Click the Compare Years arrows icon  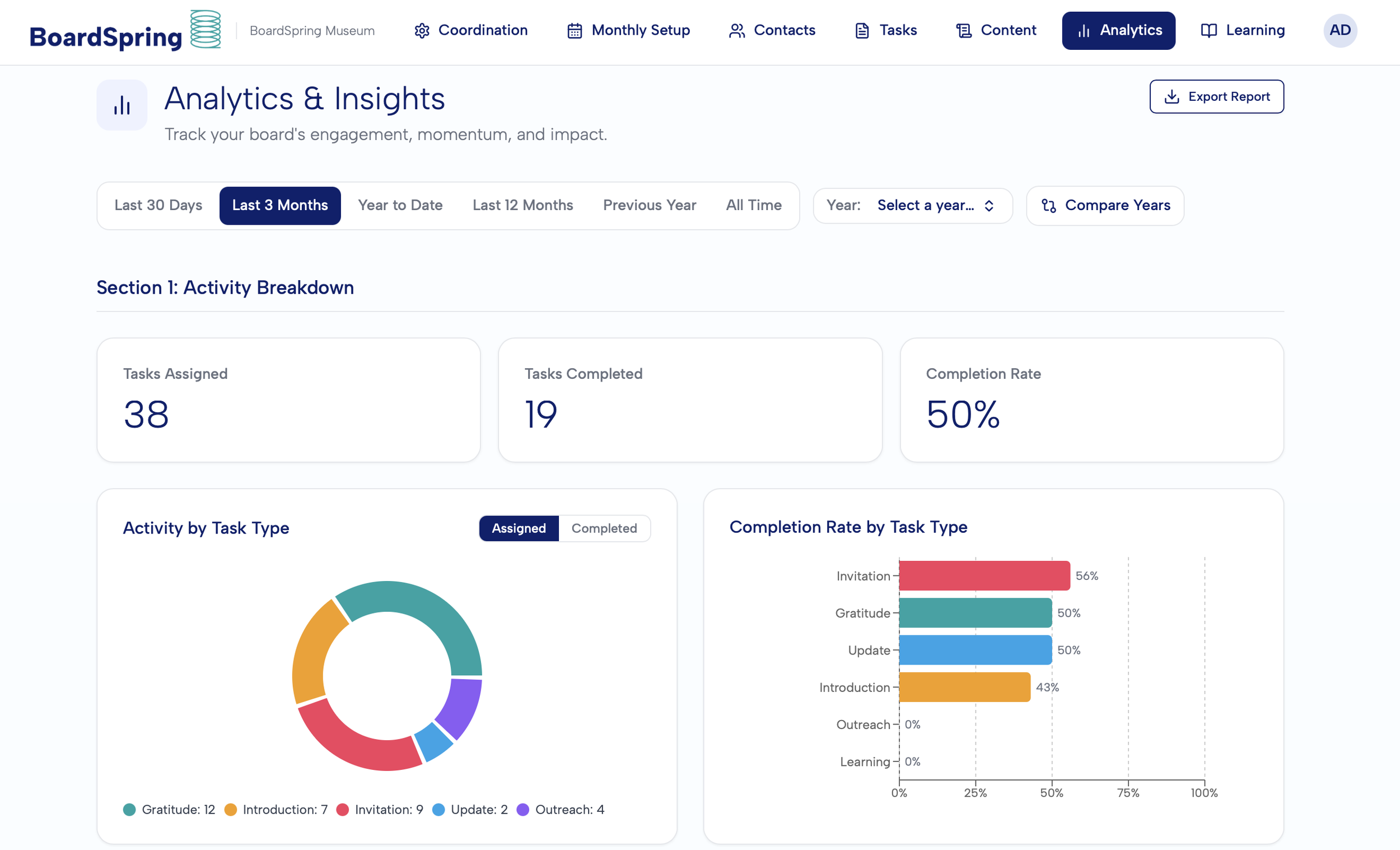(x=1049, y=206)
